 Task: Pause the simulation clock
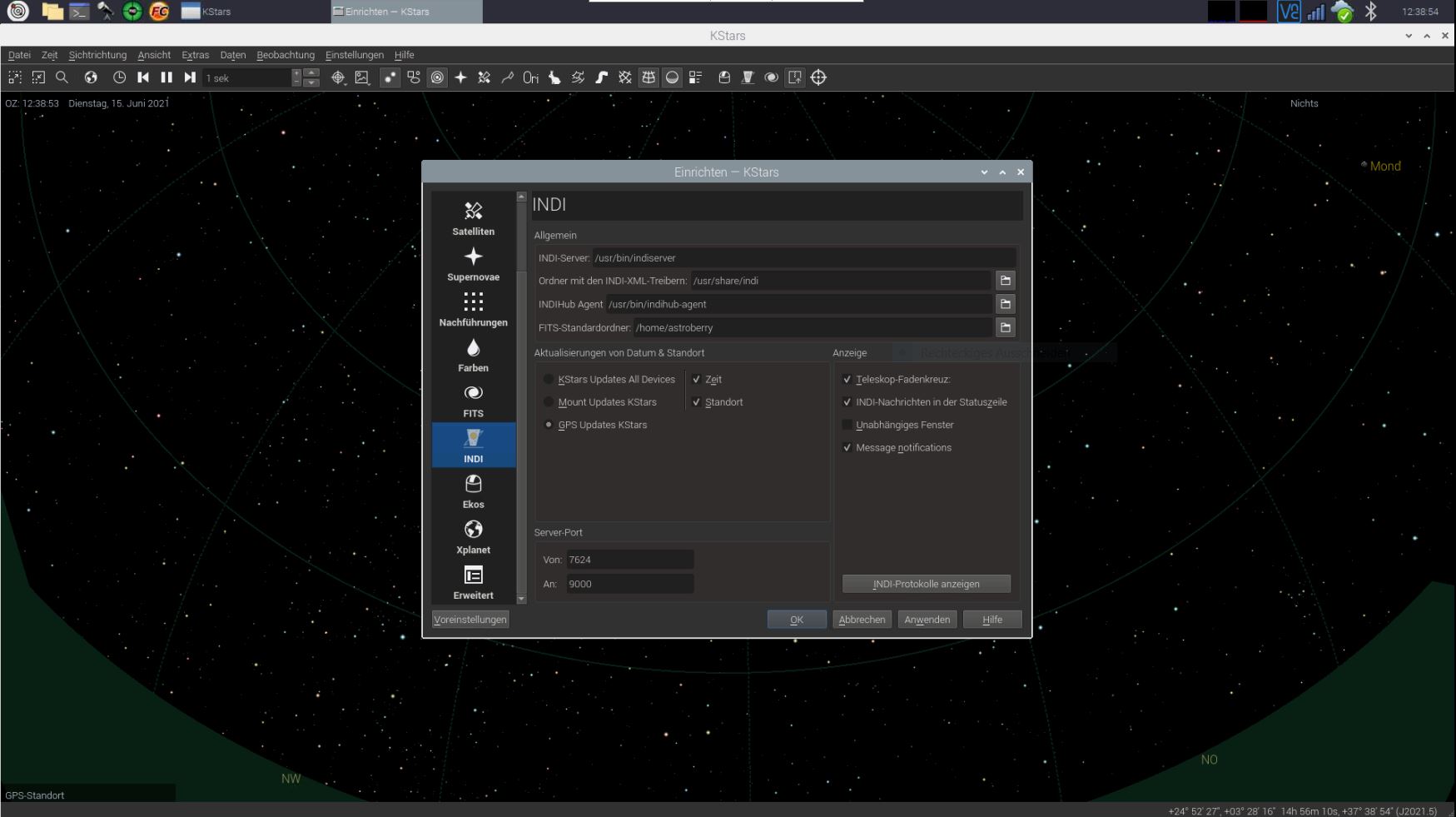pyautogui.click(x=166, y=77)
